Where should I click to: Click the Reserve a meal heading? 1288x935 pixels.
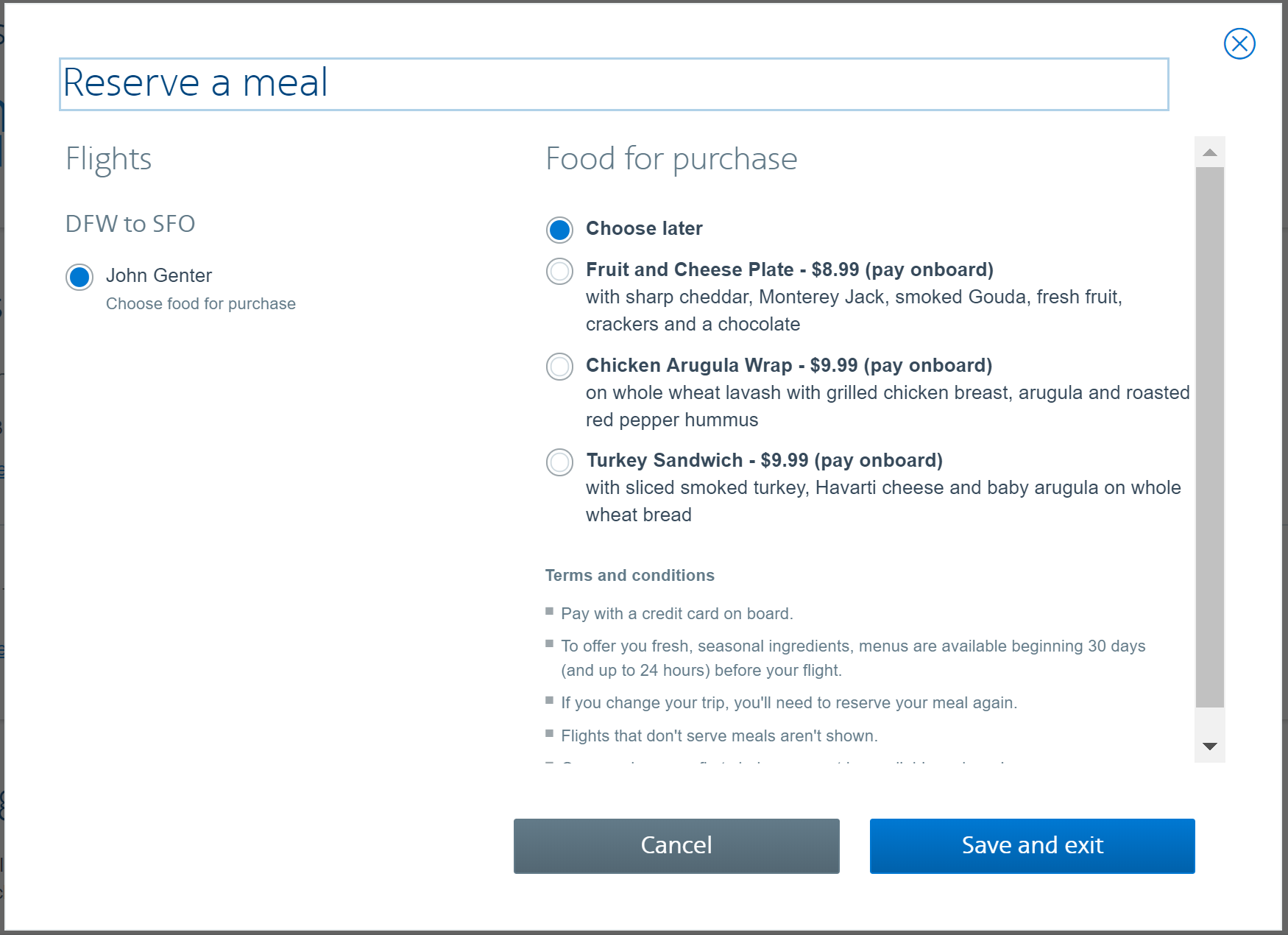[x=196, y=82]
